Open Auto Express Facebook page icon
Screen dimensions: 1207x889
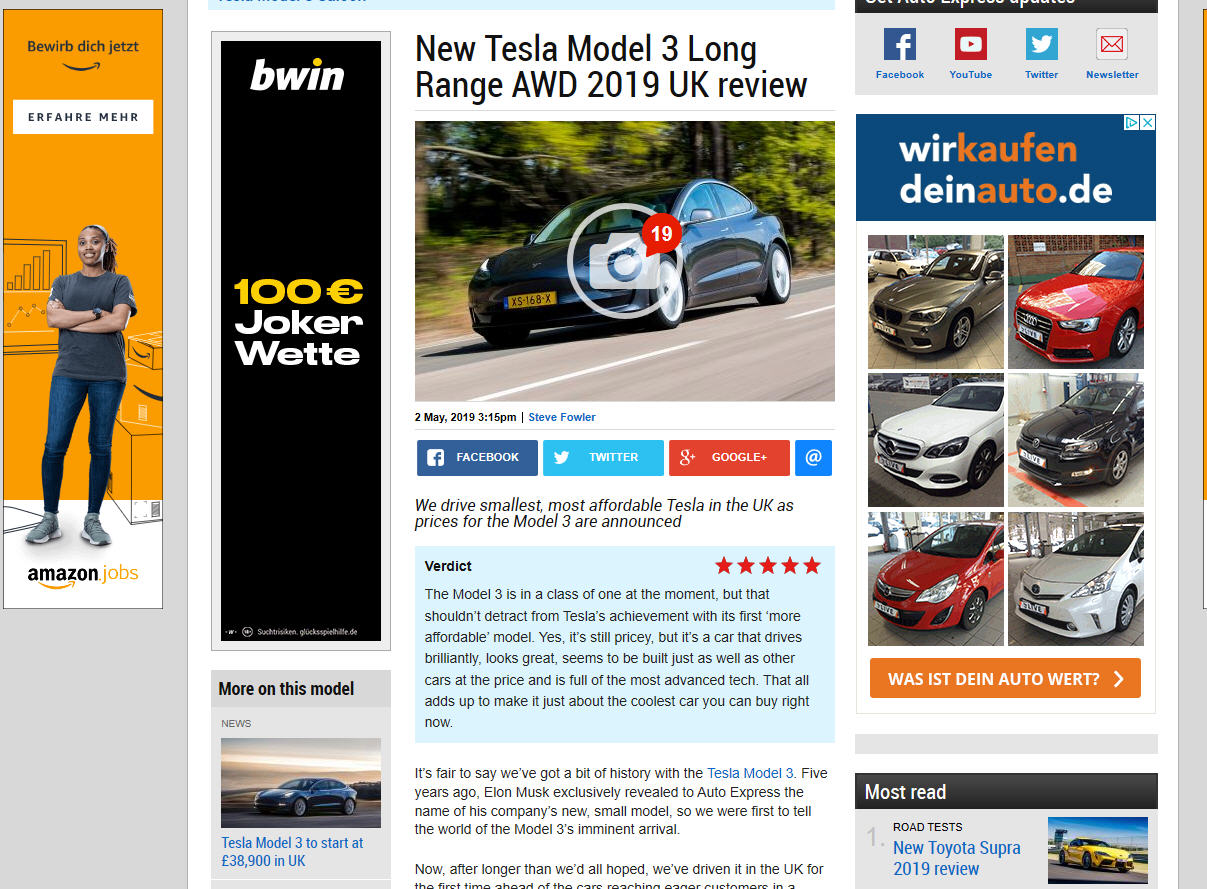click(899, 44)
